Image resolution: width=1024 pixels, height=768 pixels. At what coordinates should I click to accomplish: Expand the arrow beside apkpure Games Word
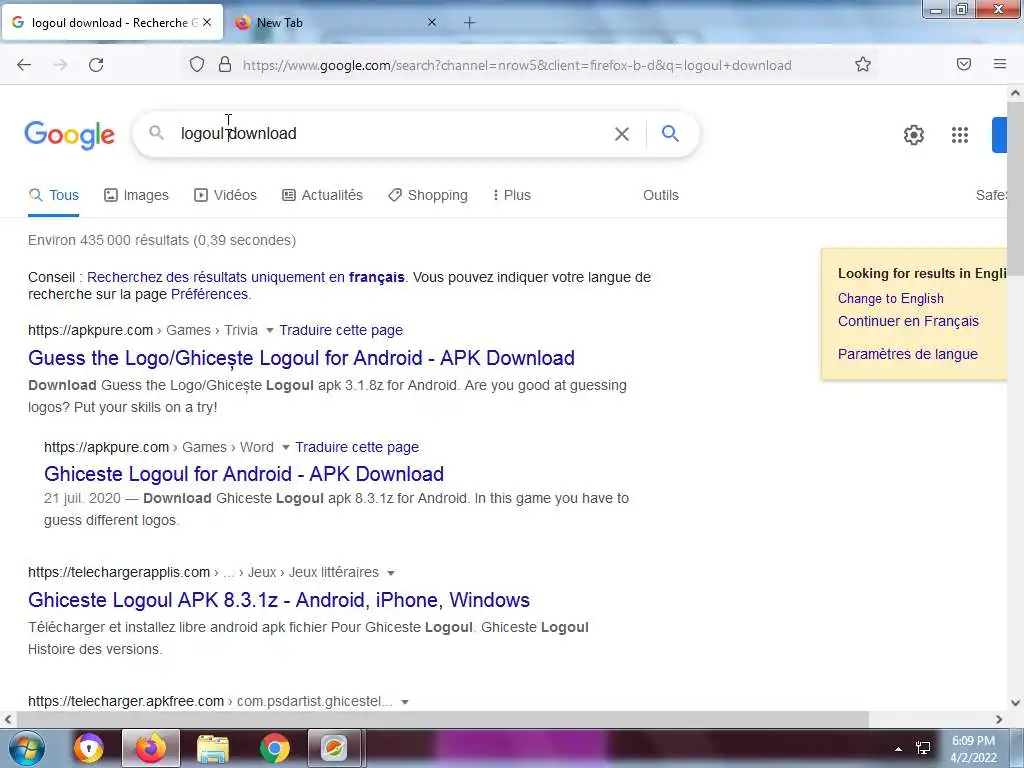(285, 447)
